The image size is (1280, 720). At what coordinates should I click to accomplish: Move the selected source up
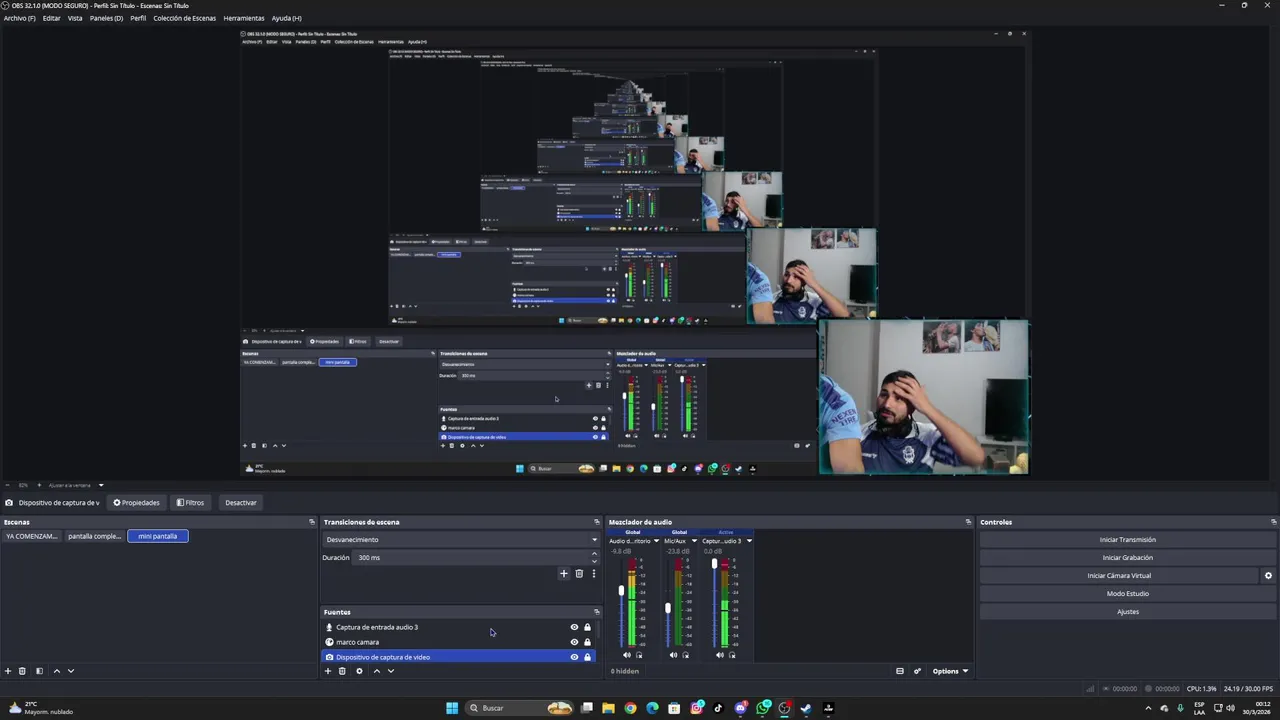coord(376,671)
